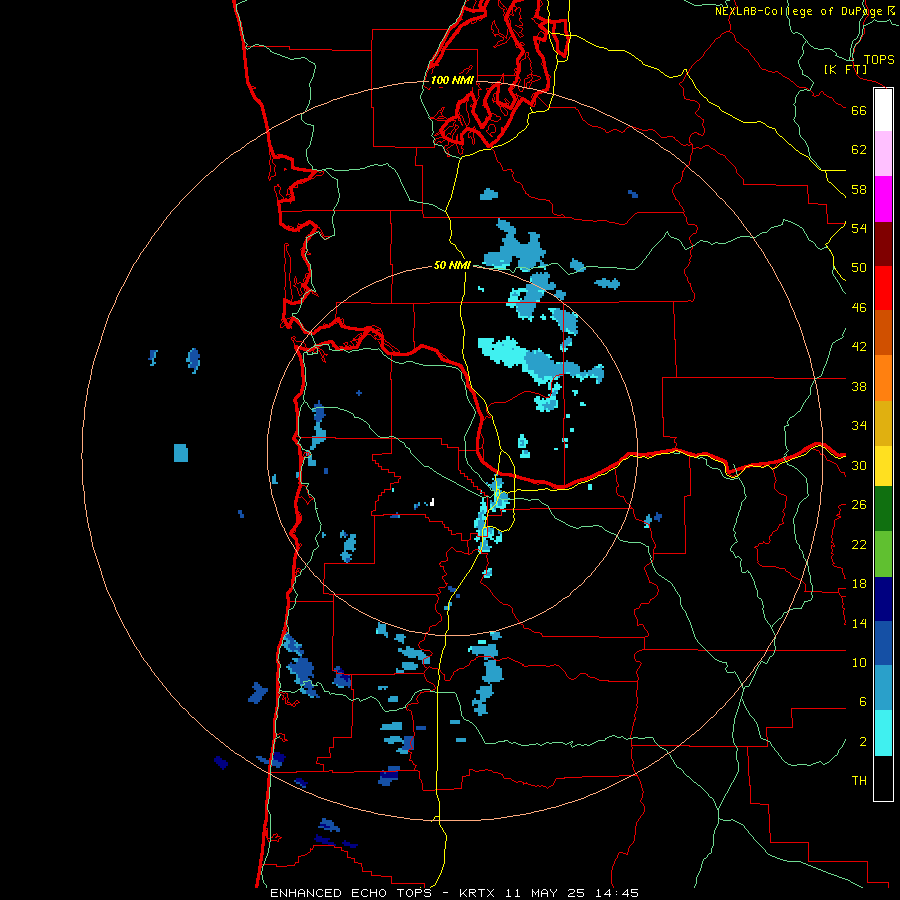Click legend value 30
Image resolution: width=900 pixels, height=900 pixels.
point(859,465)
